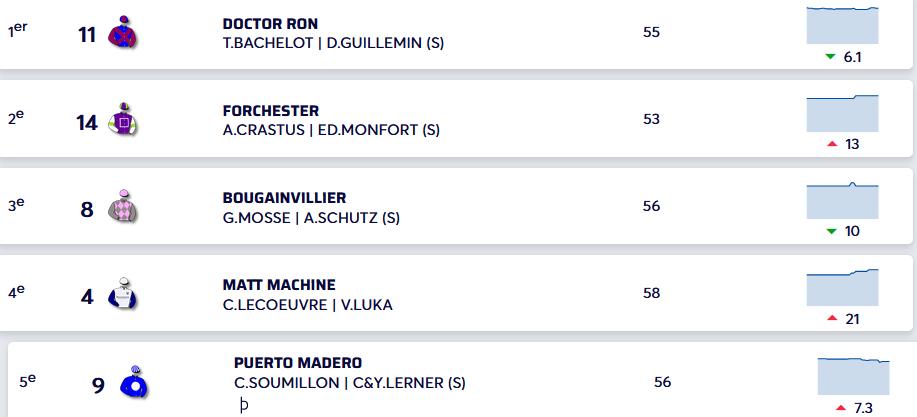Click red up arrow beside odds 13
The width and height of the screenshot is (917, 417).
point(831,144)
